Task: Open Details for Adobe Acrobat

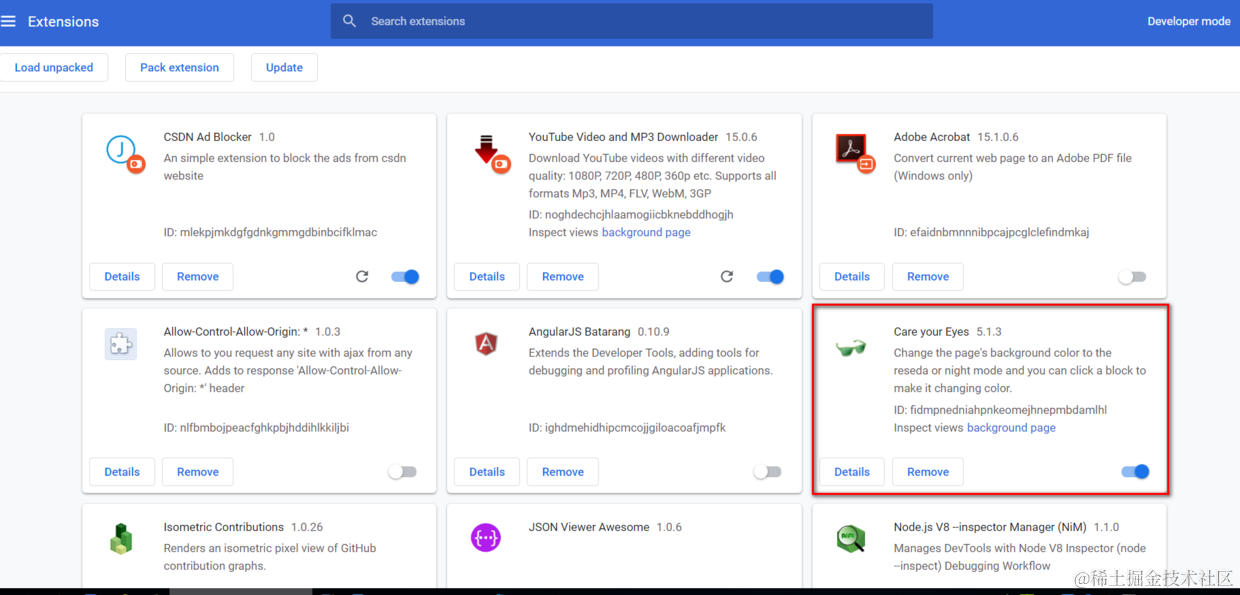Action: (852, 277)
